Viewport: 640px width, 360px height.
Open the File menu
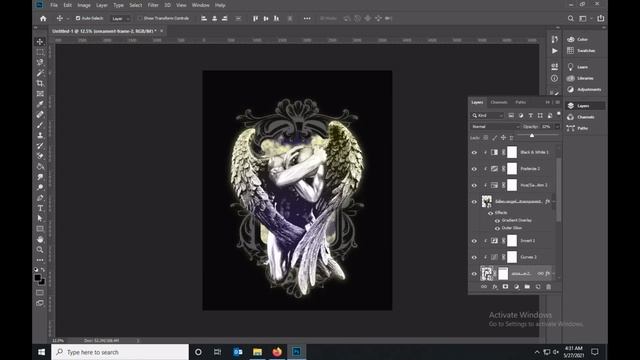(54, 5)
